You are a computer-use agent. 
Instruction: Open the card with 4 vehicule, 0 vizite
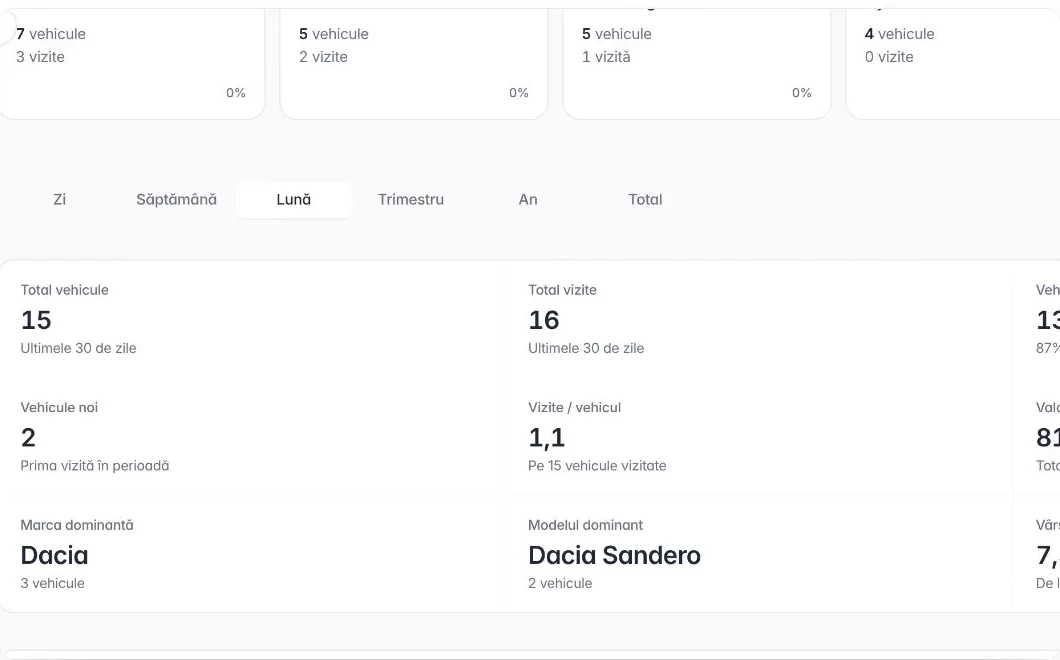pos(953,64)
